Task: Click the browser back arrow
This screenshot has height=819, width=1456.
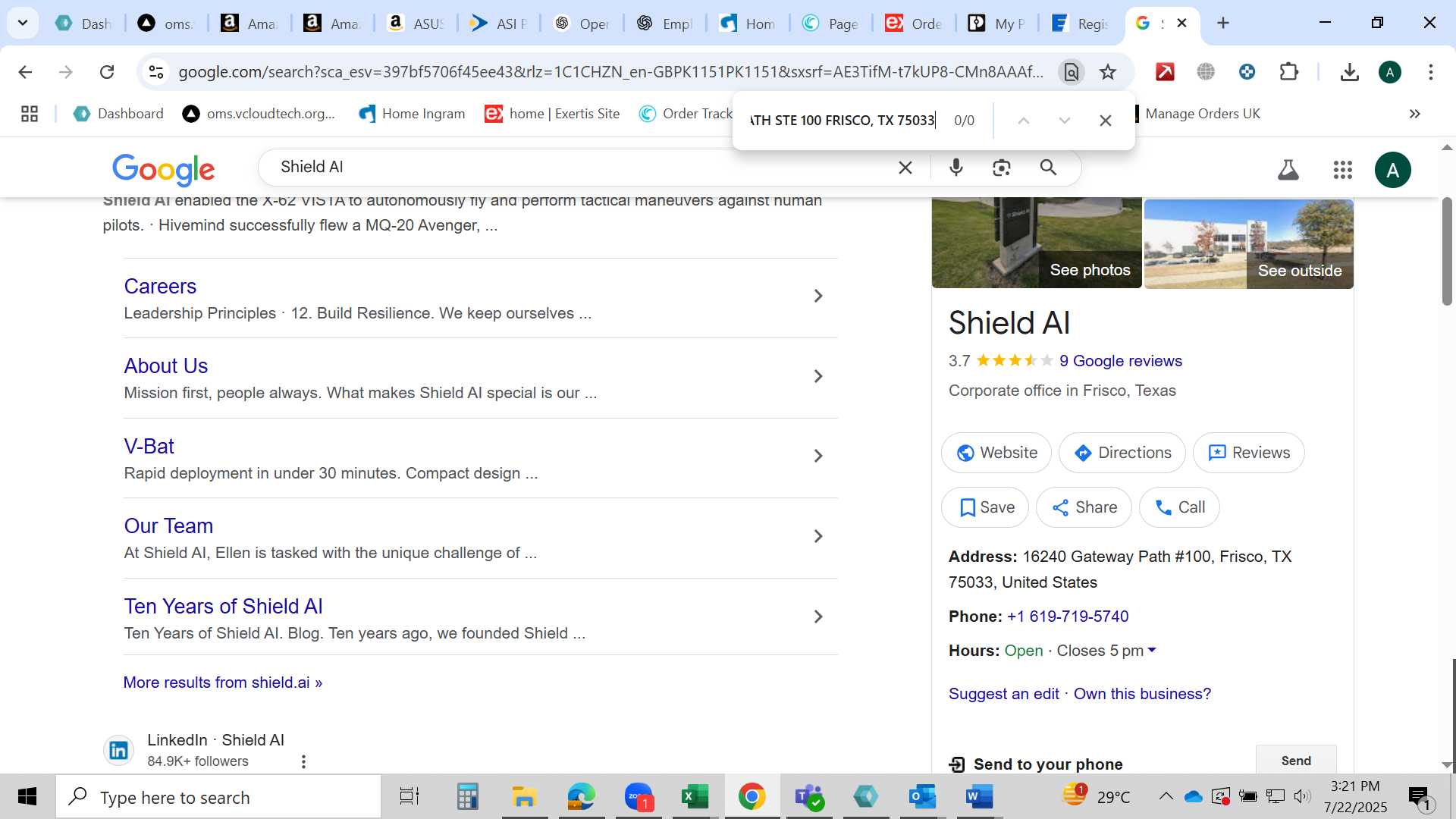Action: tap(25, 72)
